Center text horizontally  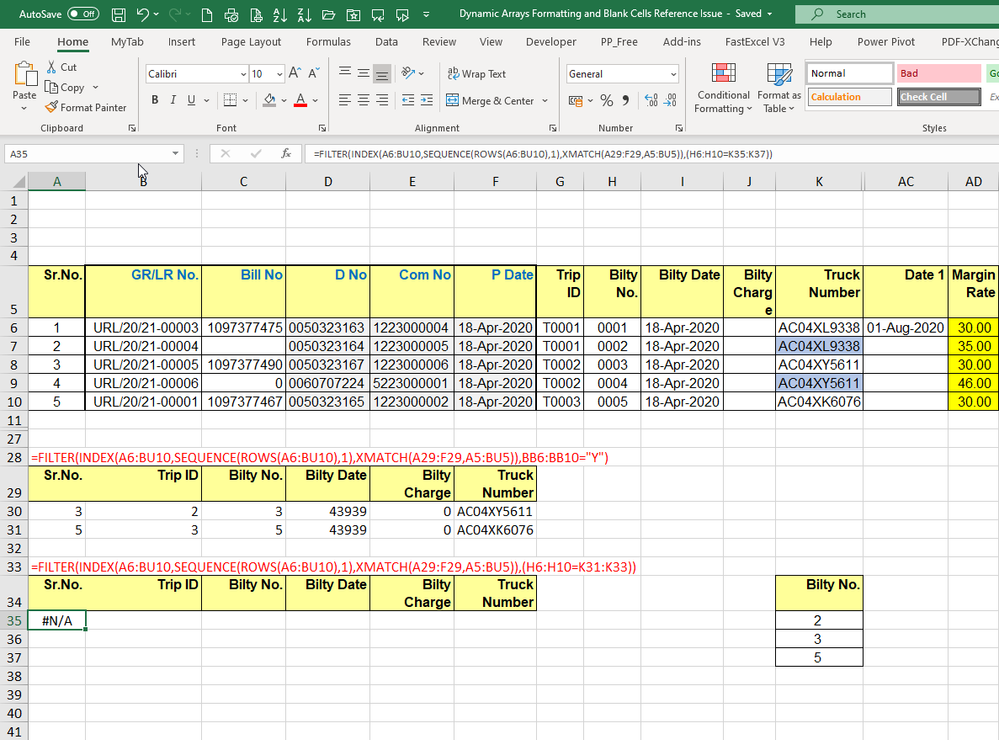click(363, 100)
